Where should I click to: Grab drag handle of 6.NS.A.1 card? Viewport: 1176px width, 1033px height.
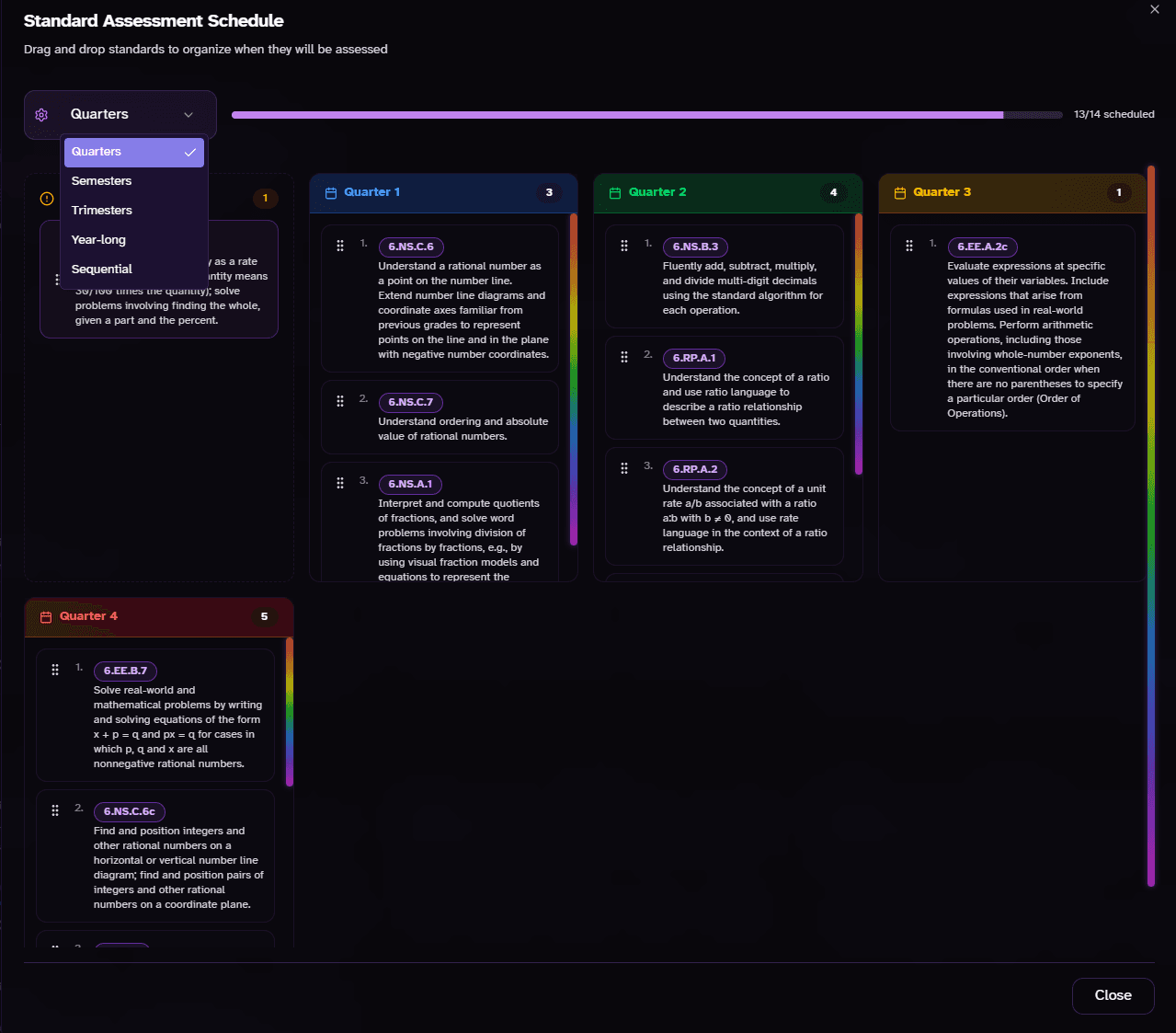[340, 483]
